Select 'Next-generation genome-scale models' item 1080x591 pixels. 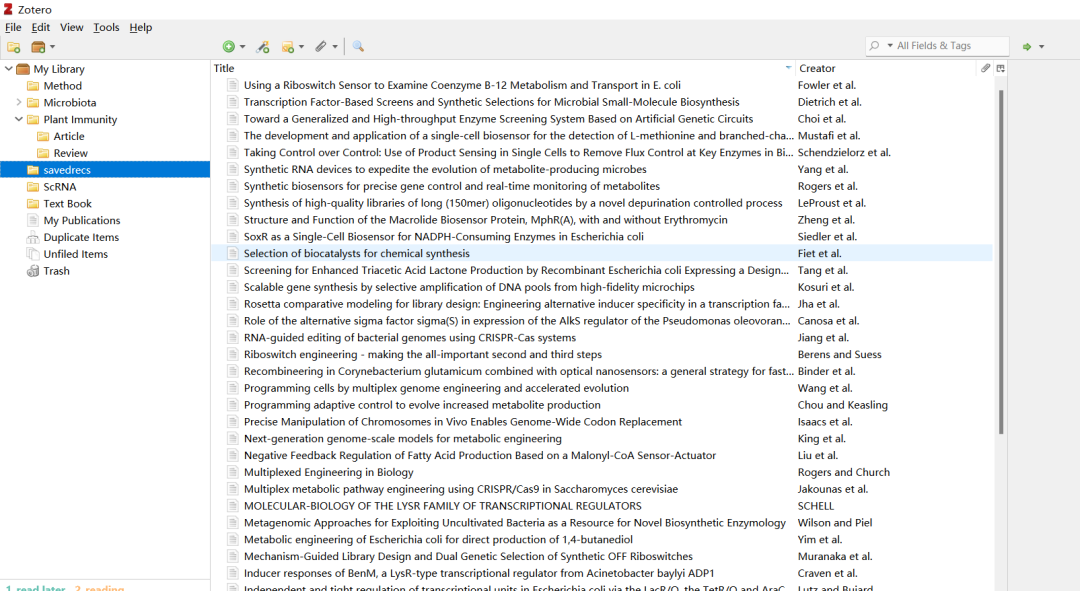coord(403,439)
